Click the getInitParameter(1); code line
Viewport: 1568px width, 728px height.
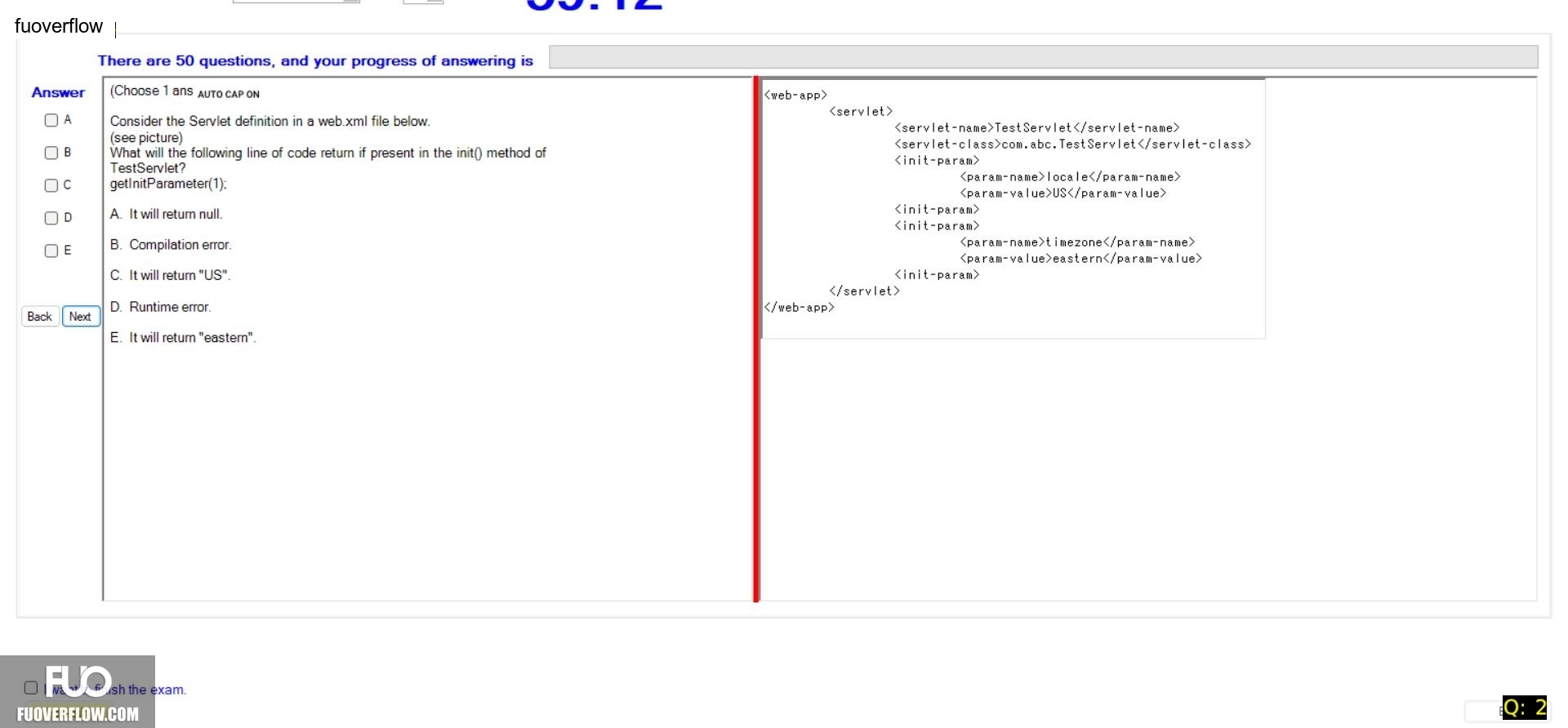(x=169, y=184)
